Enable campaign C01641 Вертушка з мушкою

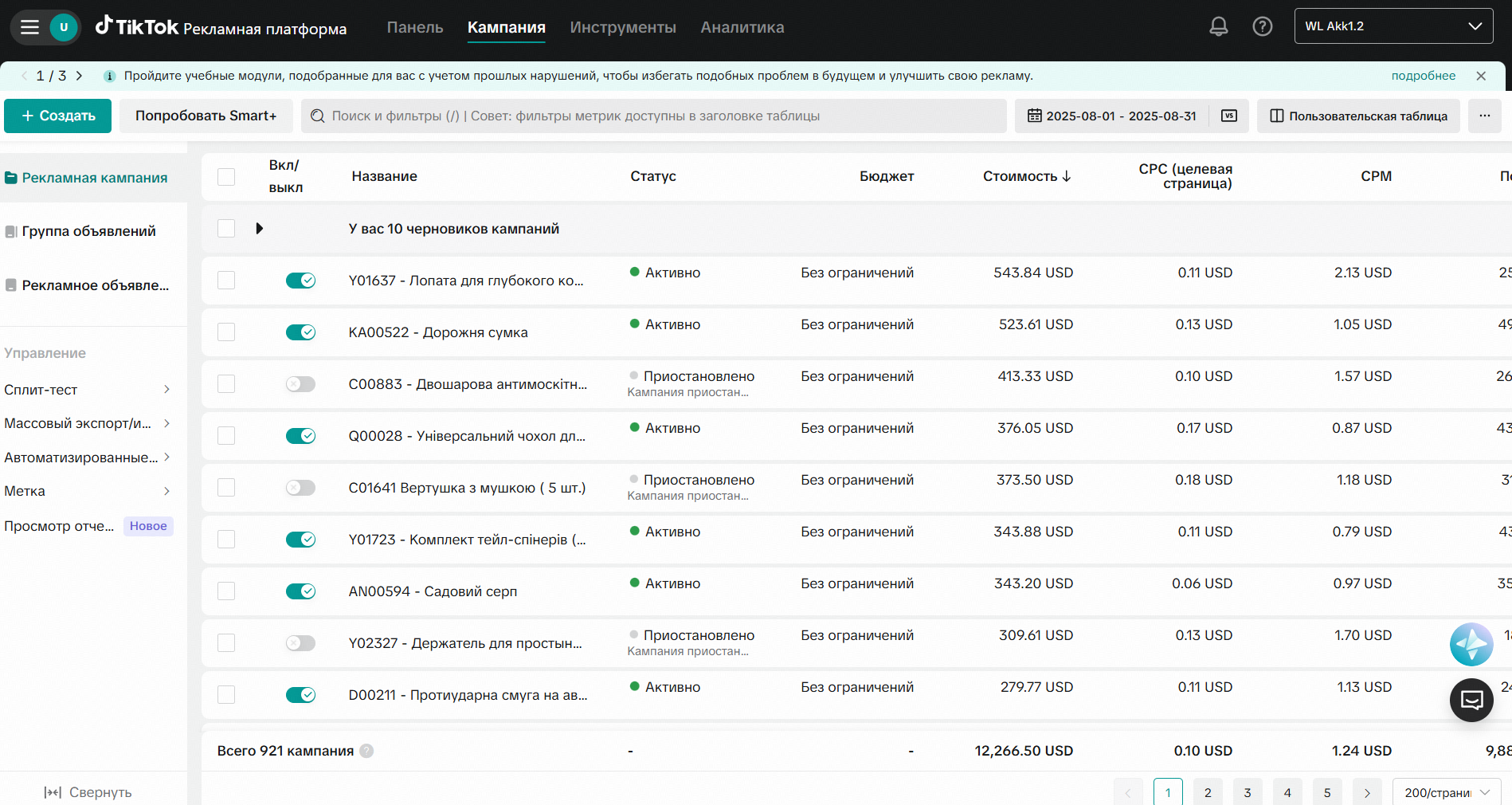click(x=300, y=488)
